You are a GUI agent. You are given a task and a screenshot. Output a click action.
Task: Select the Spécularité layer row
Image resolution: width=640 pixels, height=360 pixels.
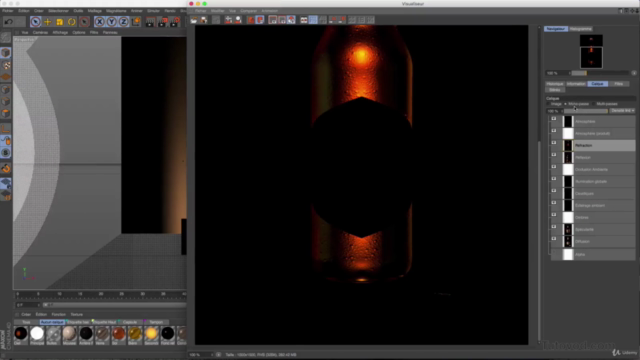pos(593,229)
